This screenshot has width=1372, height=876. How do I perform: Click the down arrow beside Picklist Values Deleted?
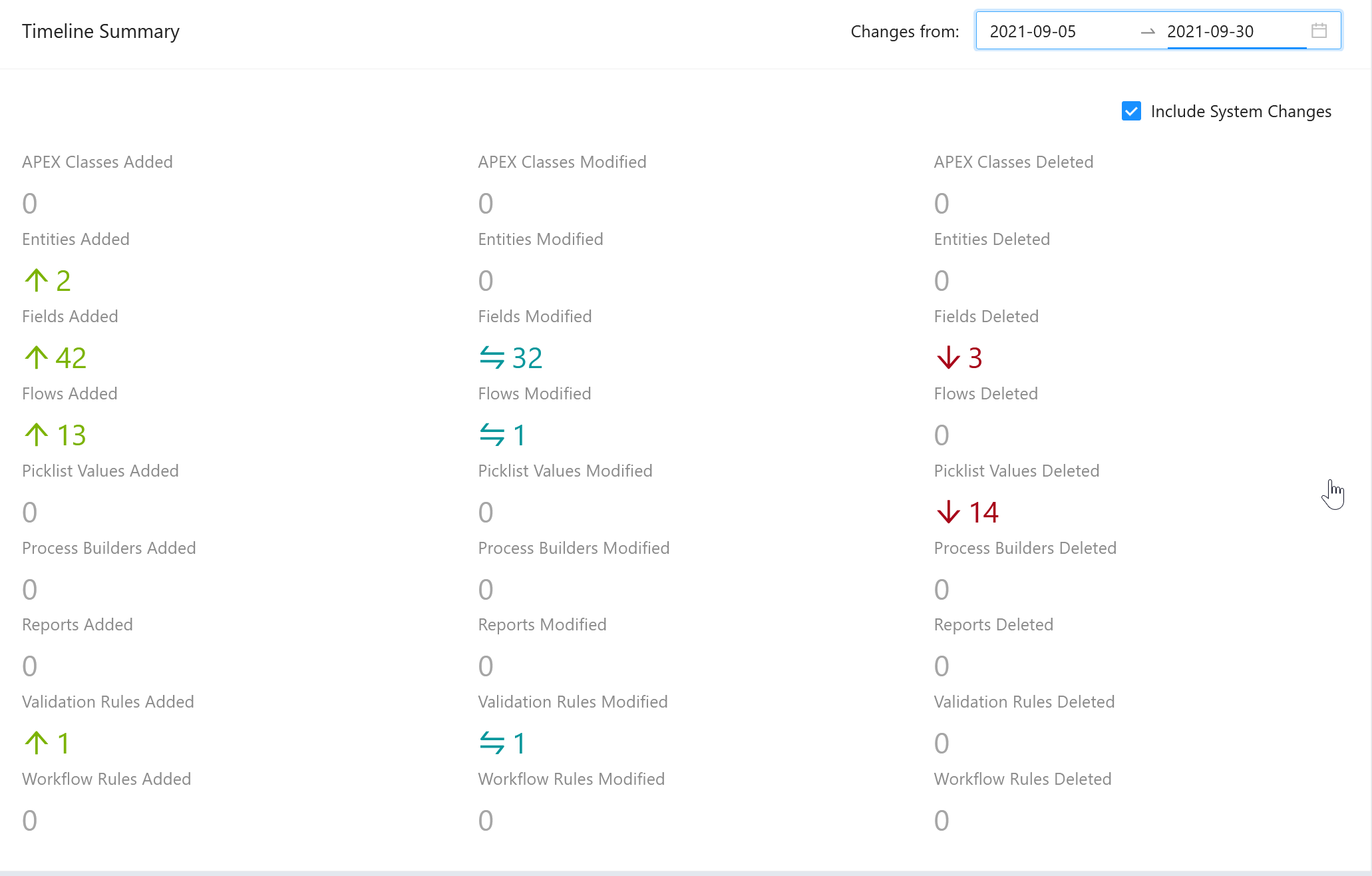click(947, 512)
